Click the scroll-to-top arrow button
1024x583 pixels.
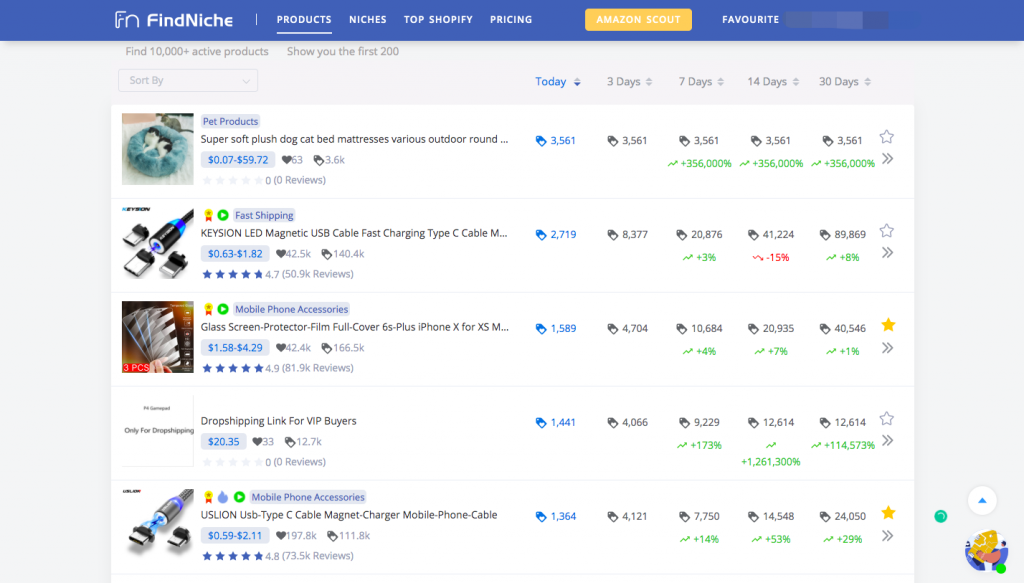click(x=982, y=501)
